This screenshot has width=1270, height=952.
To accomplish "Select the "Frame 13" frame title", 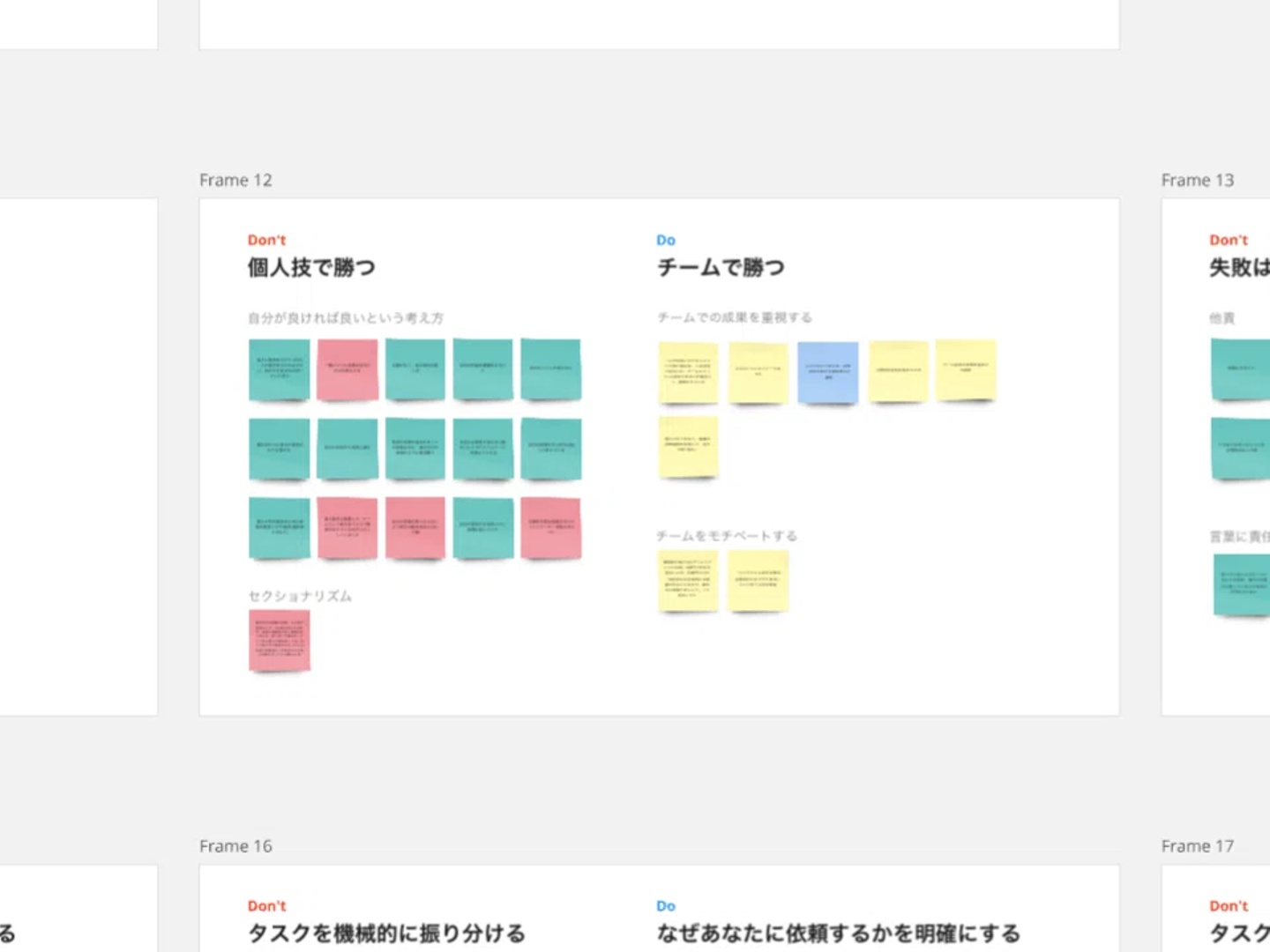I will (1198, 180).
